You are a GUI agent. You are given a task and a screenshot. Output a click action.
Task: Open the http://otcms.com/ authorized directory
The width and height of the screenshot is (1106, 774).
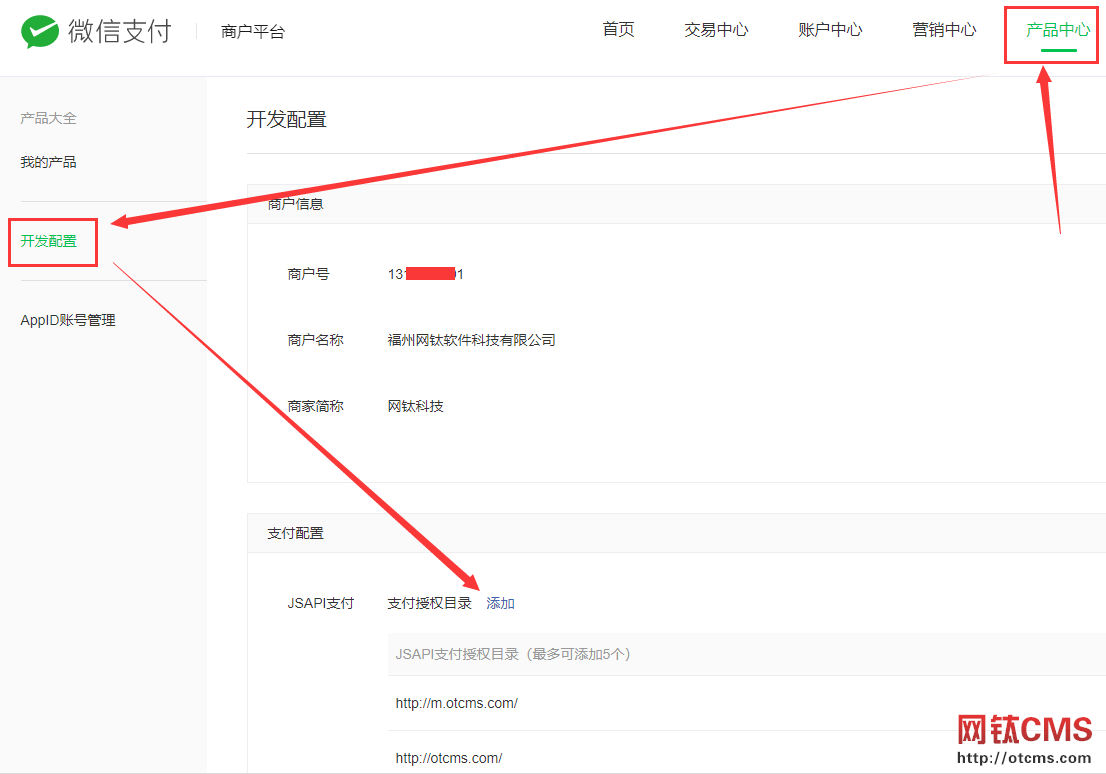(449, 757)
